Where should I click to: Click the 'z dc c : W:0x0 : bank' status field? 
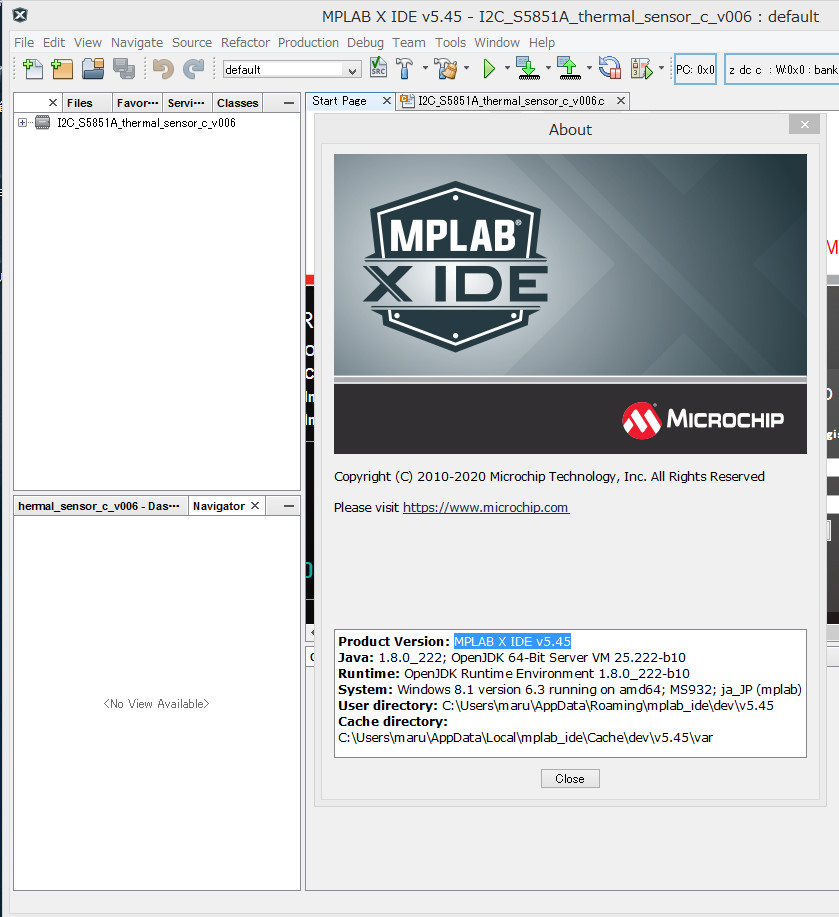[782, 69]
